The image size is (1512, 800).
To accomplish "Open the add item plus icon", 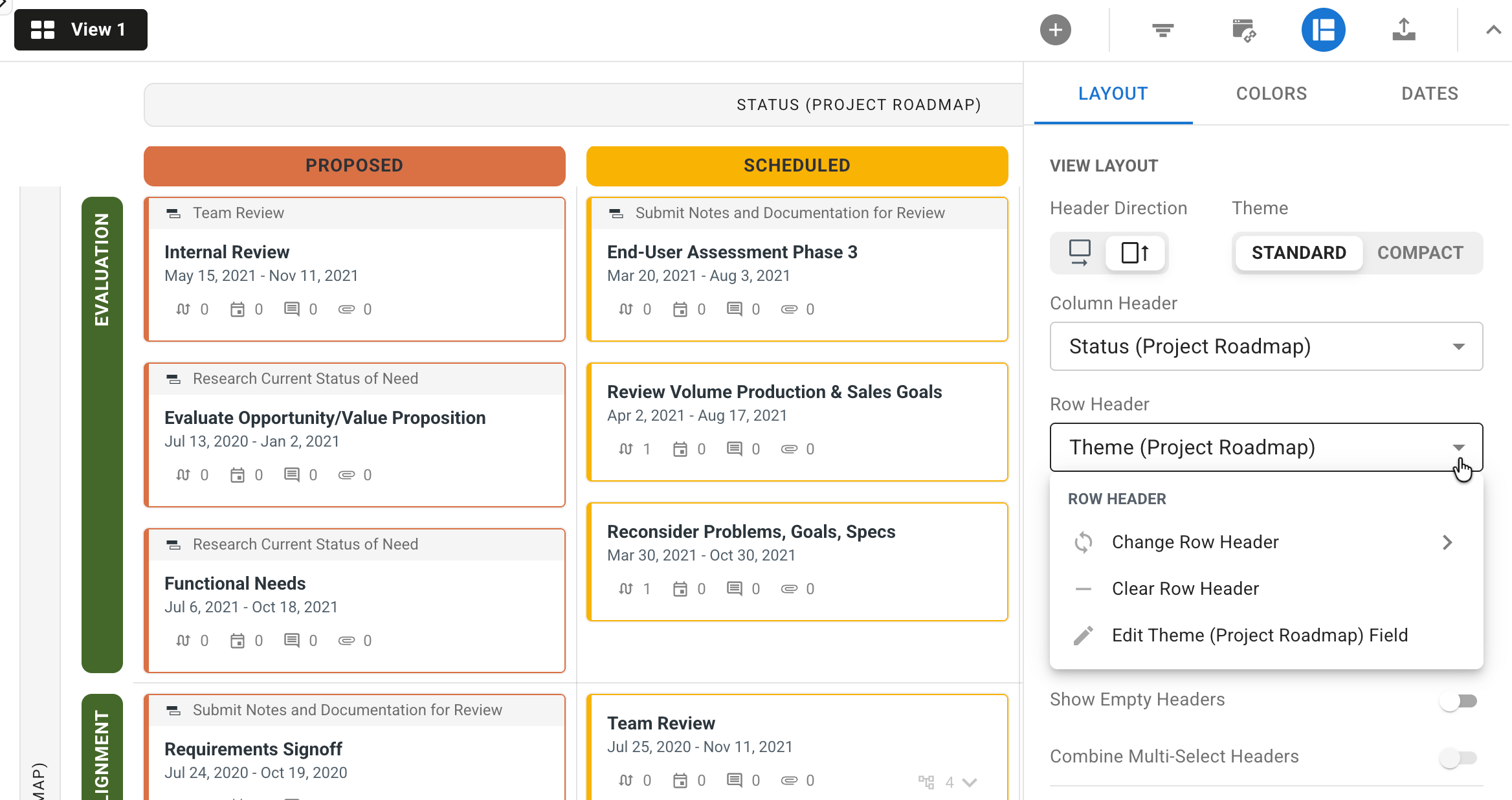I will click(x=1055, y=29).
